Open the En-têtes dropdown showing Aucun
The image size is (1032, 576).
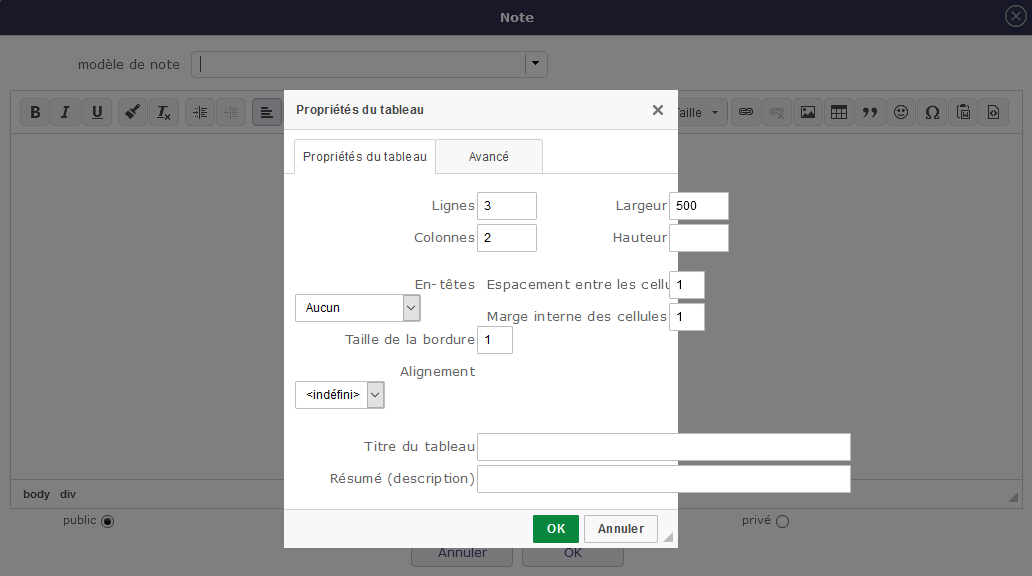tap(357, 308)
